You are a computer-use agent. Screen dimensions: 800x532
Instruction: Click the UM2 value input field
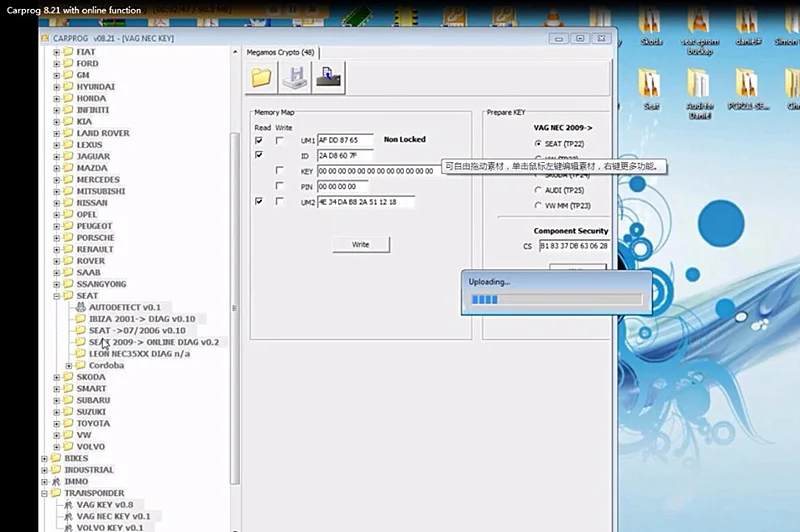coord(366,202)
